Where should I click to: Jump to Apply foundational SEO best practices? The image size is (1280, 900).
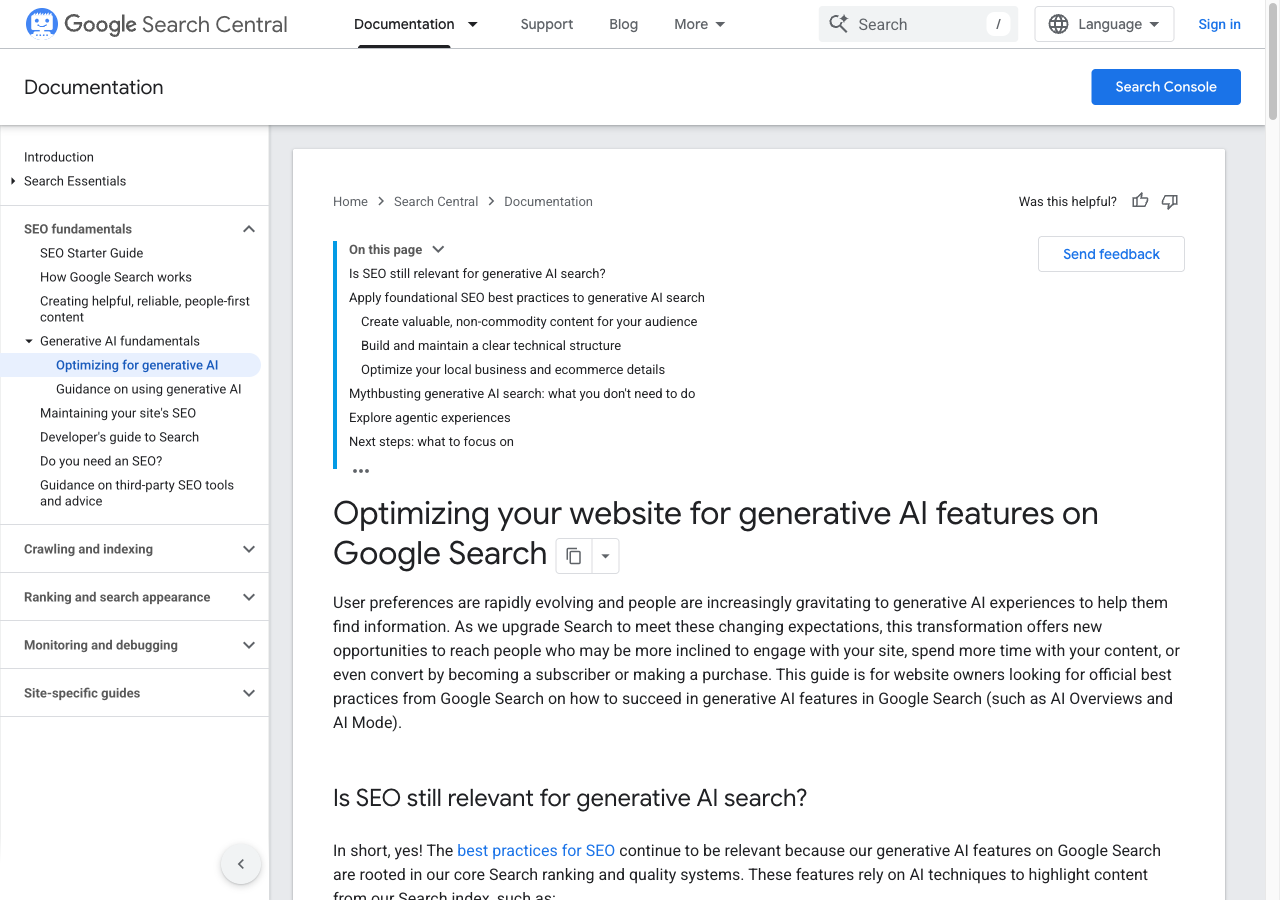coord(527,297)
